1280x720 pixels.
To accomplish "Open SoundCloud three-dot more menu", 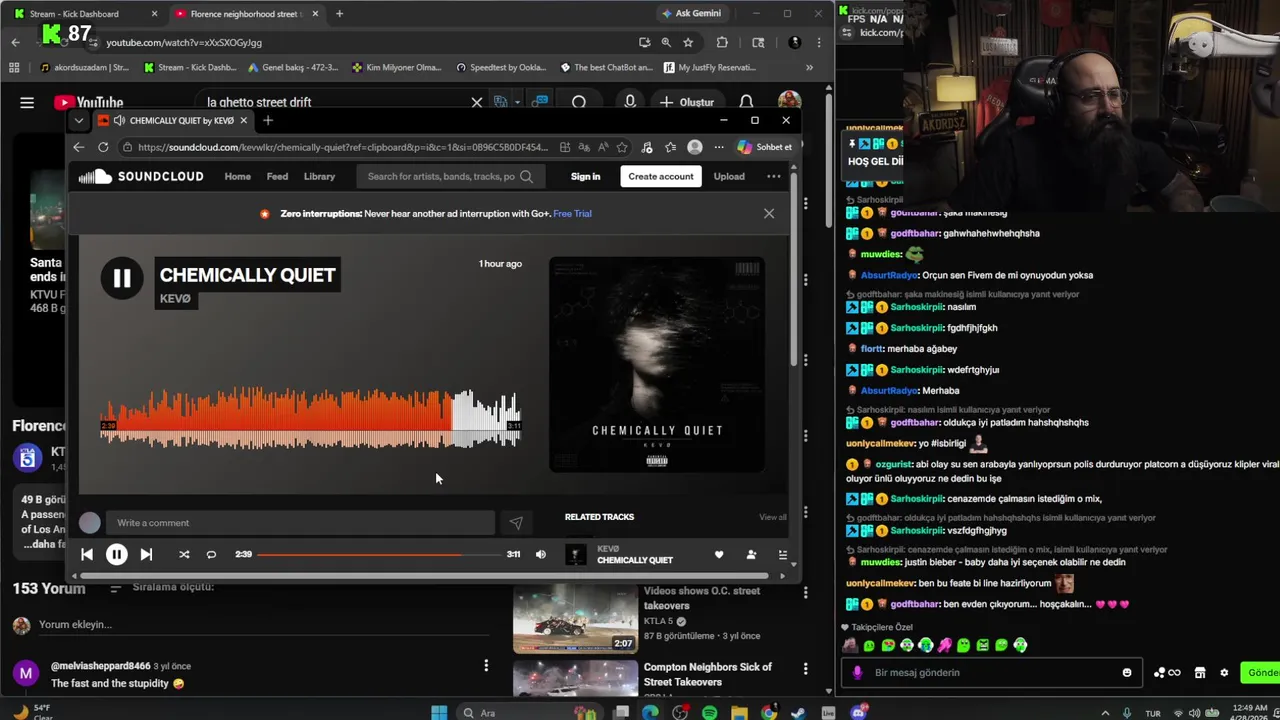I will point(774,176).
